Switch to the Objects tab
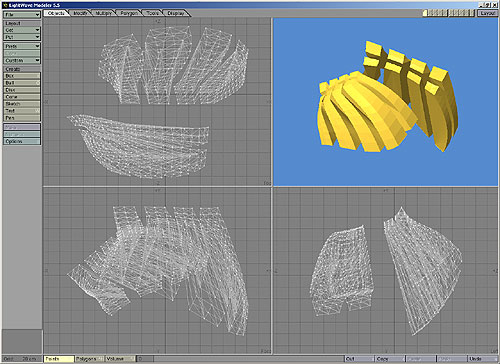Viewport: 500px width, 364px height. point(56,13)
